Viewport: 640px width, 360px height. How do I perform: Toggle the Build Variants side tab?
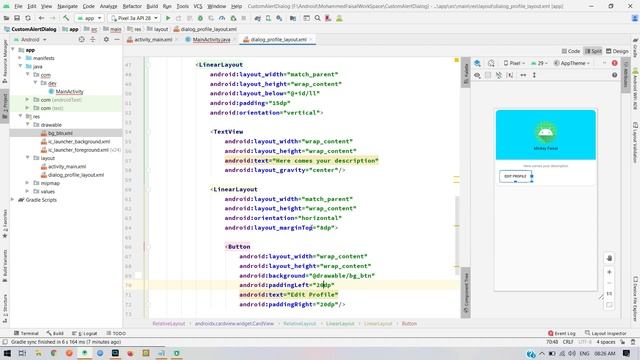5,266
